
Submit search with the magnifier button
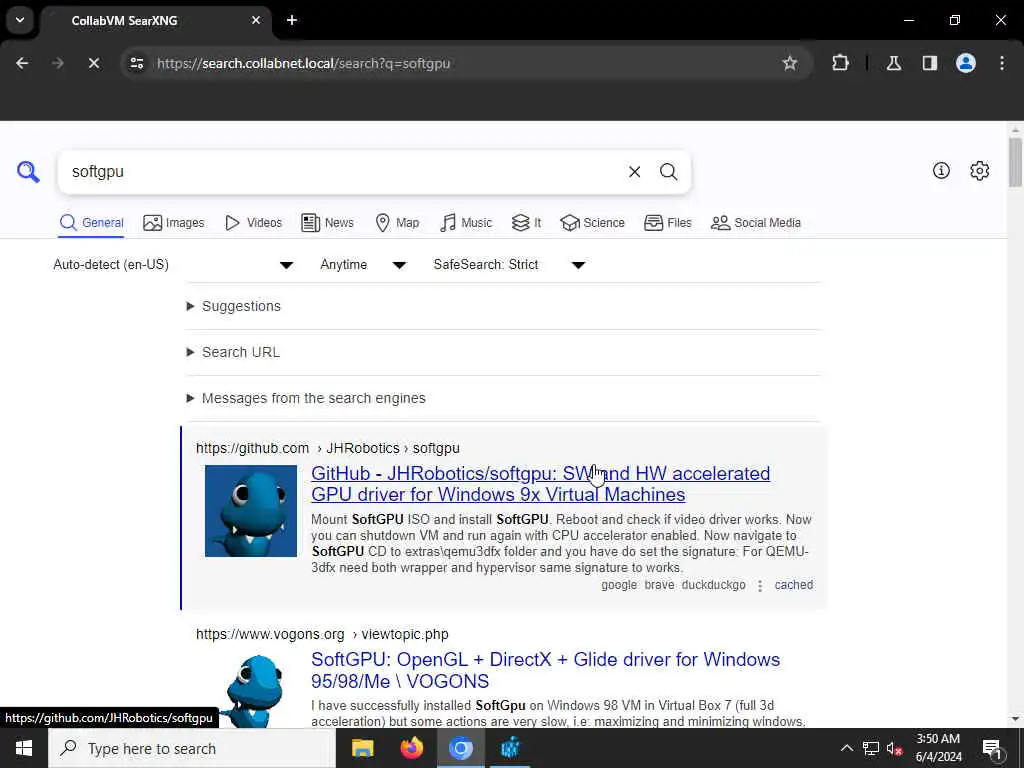[668, 172]
